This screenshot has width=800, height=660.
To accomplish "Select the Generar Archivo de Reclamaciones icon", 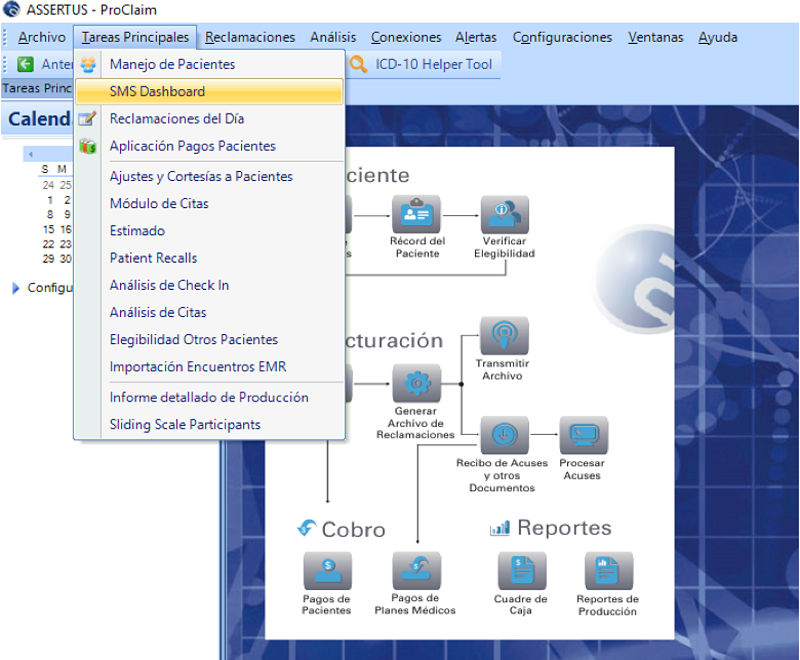I will 415,384.
